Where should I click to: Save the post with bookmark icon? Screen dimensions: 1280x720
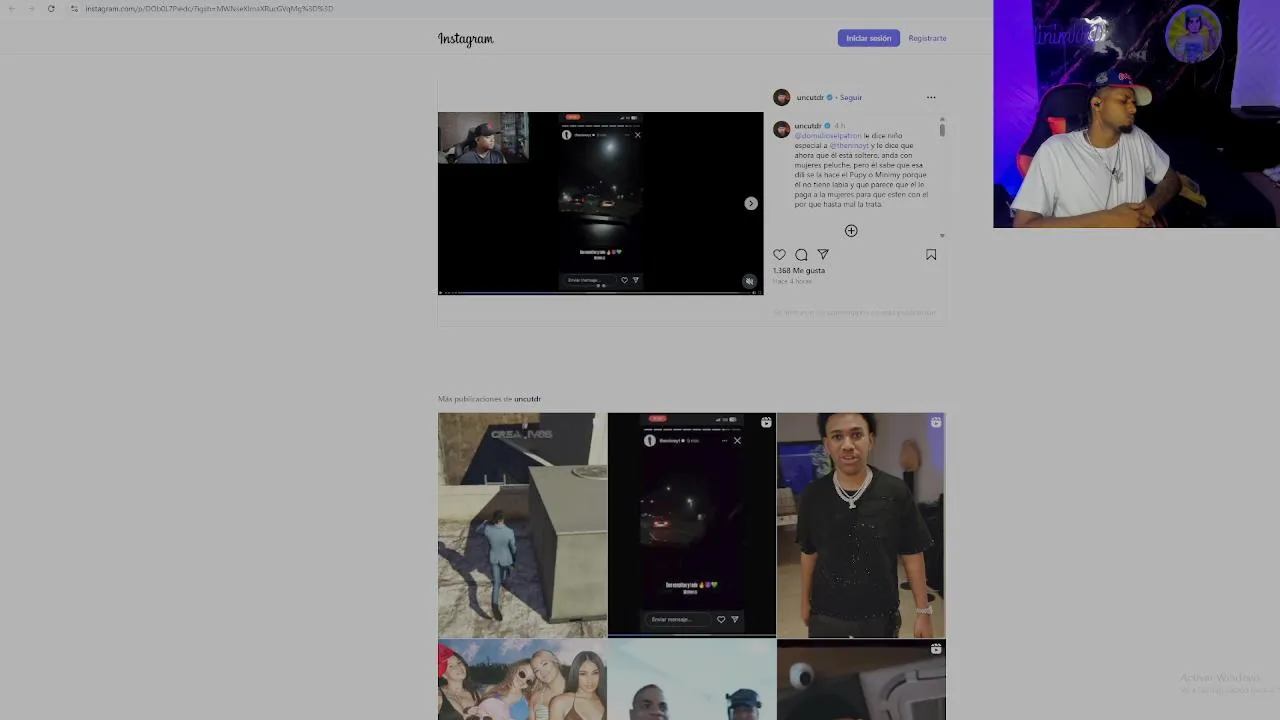[x=931, y=255]
